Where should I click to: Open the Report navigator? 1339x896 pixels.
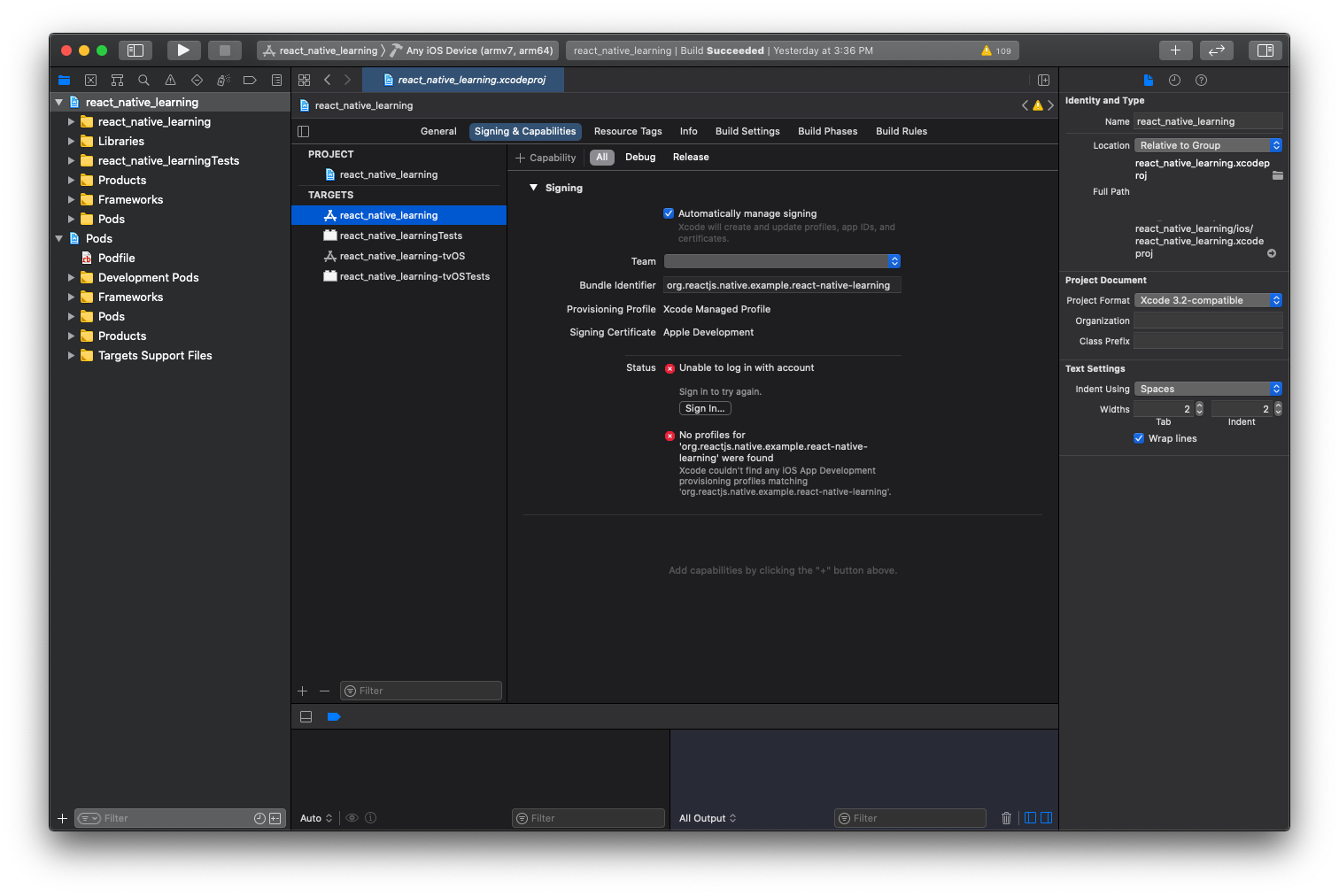[276, 80]
